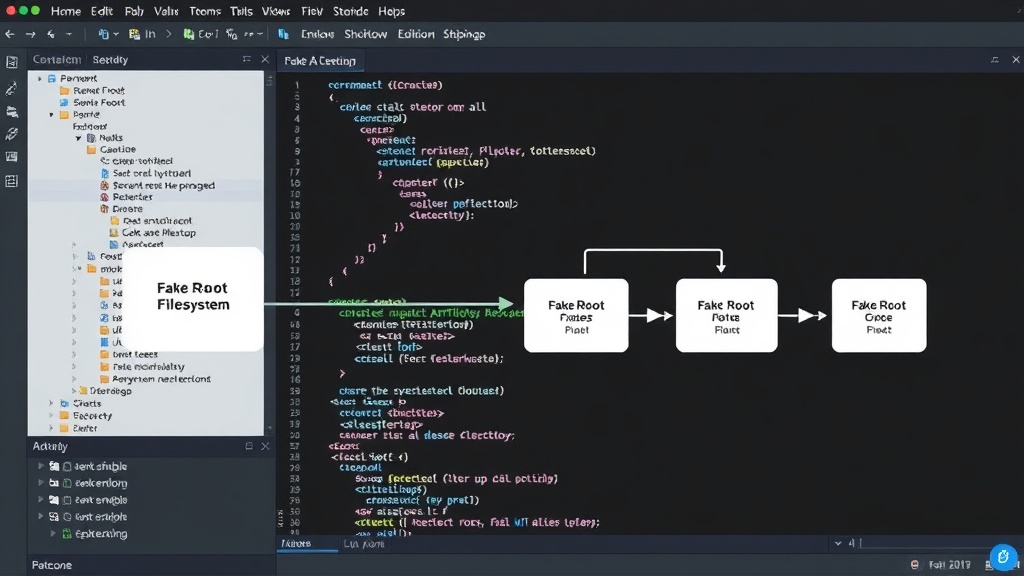
Task: Click the Edition toolbar button
Action: coord(416,34)
